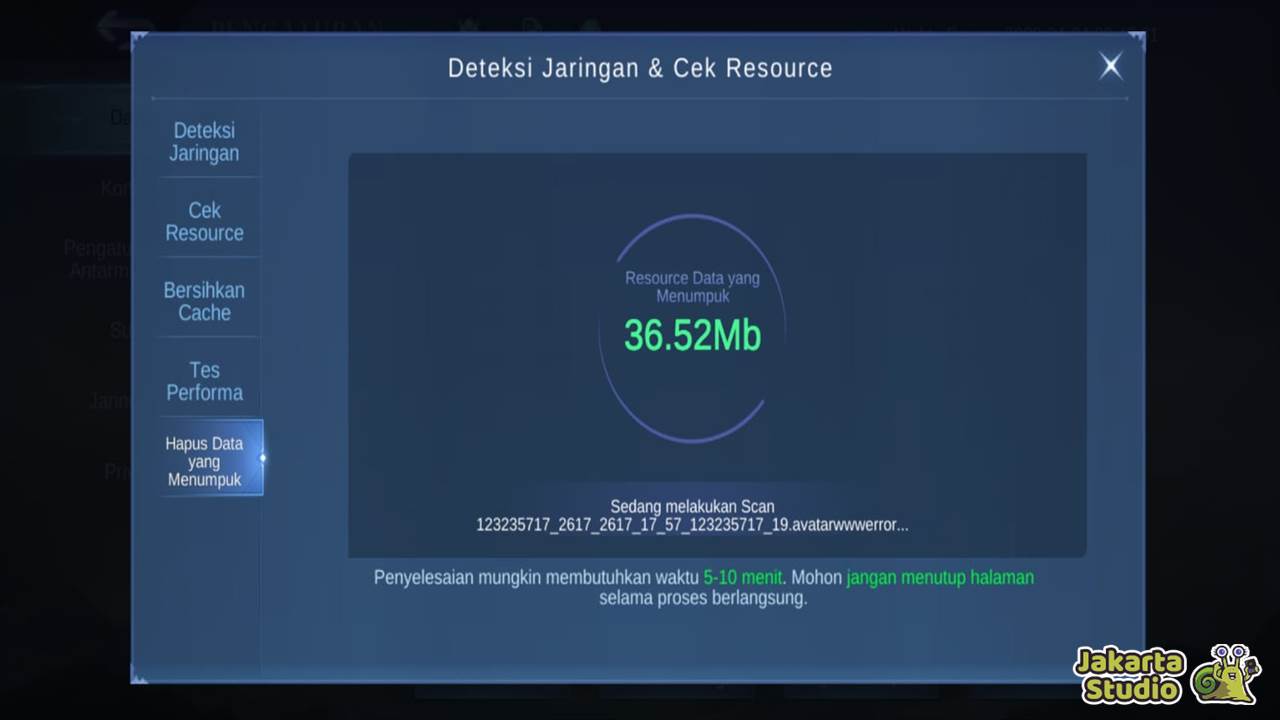
Task: Click the 36.52Mb resource size value
Action: click(692, 335)
